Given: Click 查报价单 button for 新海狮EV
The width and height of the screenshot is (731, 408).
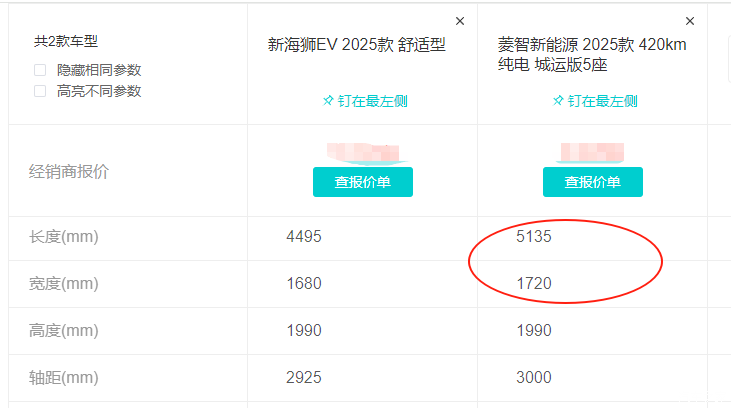Looking at the screenshot, I should pyautogui.click(x=362, y=182).
